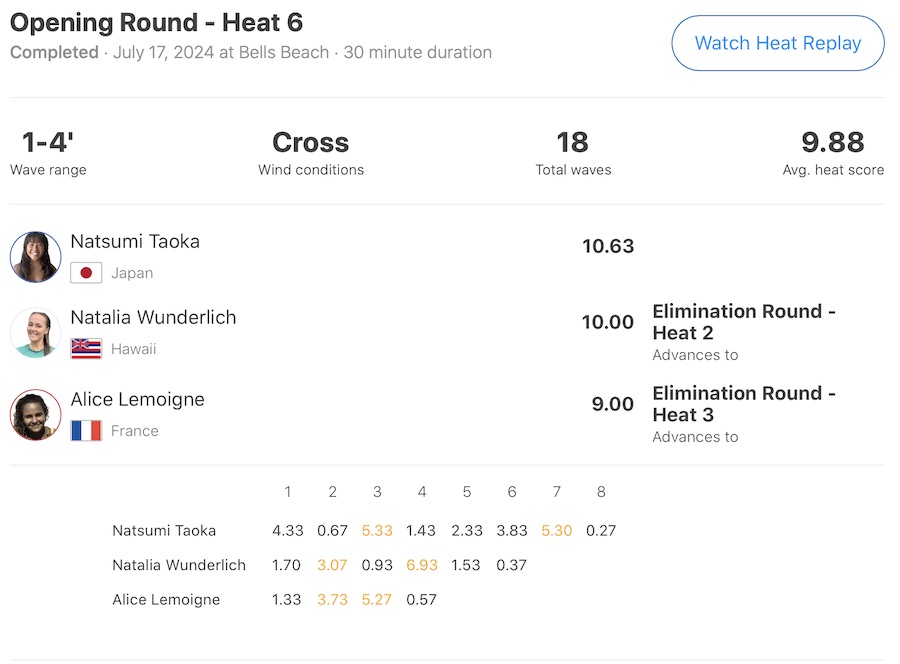Click Alice Lemoigne's 3.73 wave score
This screenshot has height=664, width=900.
tap(332, 600)
